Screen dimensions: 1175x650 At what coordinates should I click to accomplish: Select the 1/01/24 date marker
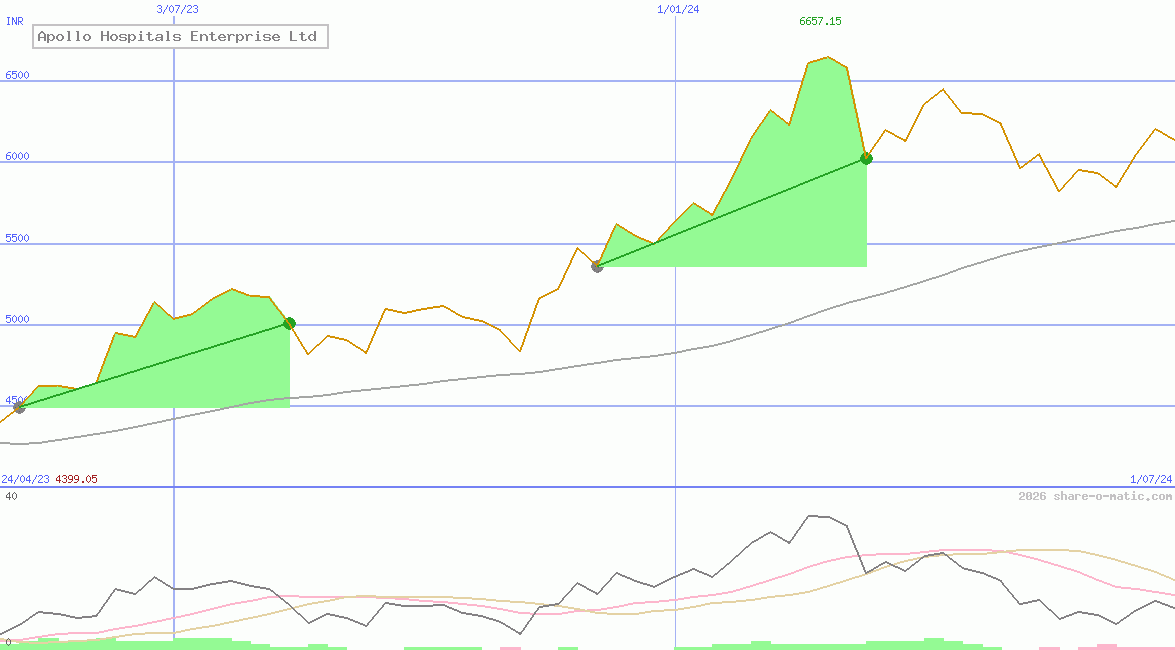(x=677, y=8)
